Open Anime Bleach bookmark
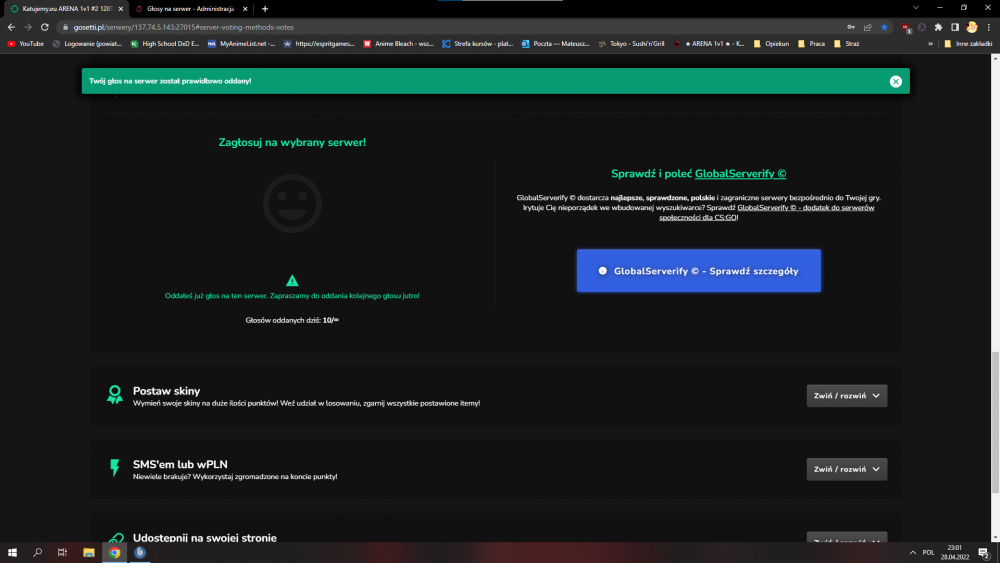 [398, 44]
